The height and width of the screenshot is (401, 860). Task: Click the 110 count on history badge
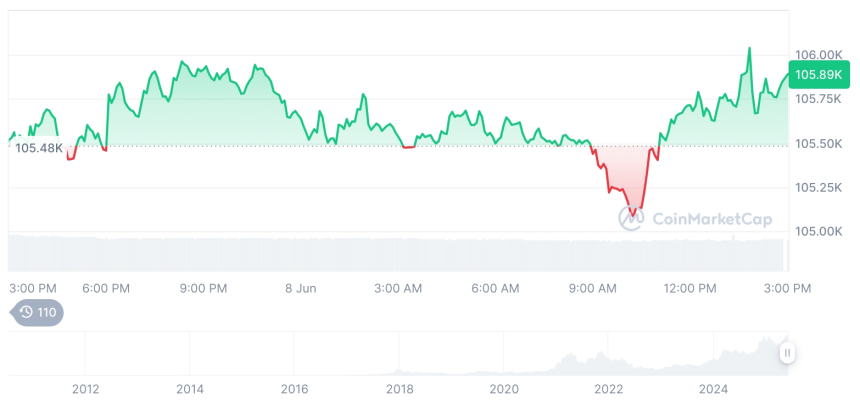[x=46, y=313]
